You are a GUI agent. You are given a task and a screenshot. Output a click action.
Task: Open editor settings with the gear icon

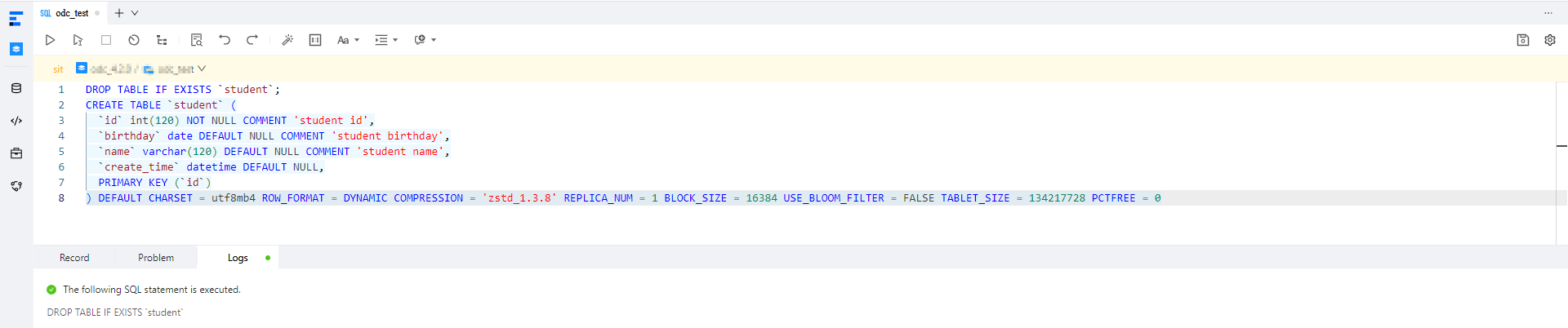coord(1549,40)
